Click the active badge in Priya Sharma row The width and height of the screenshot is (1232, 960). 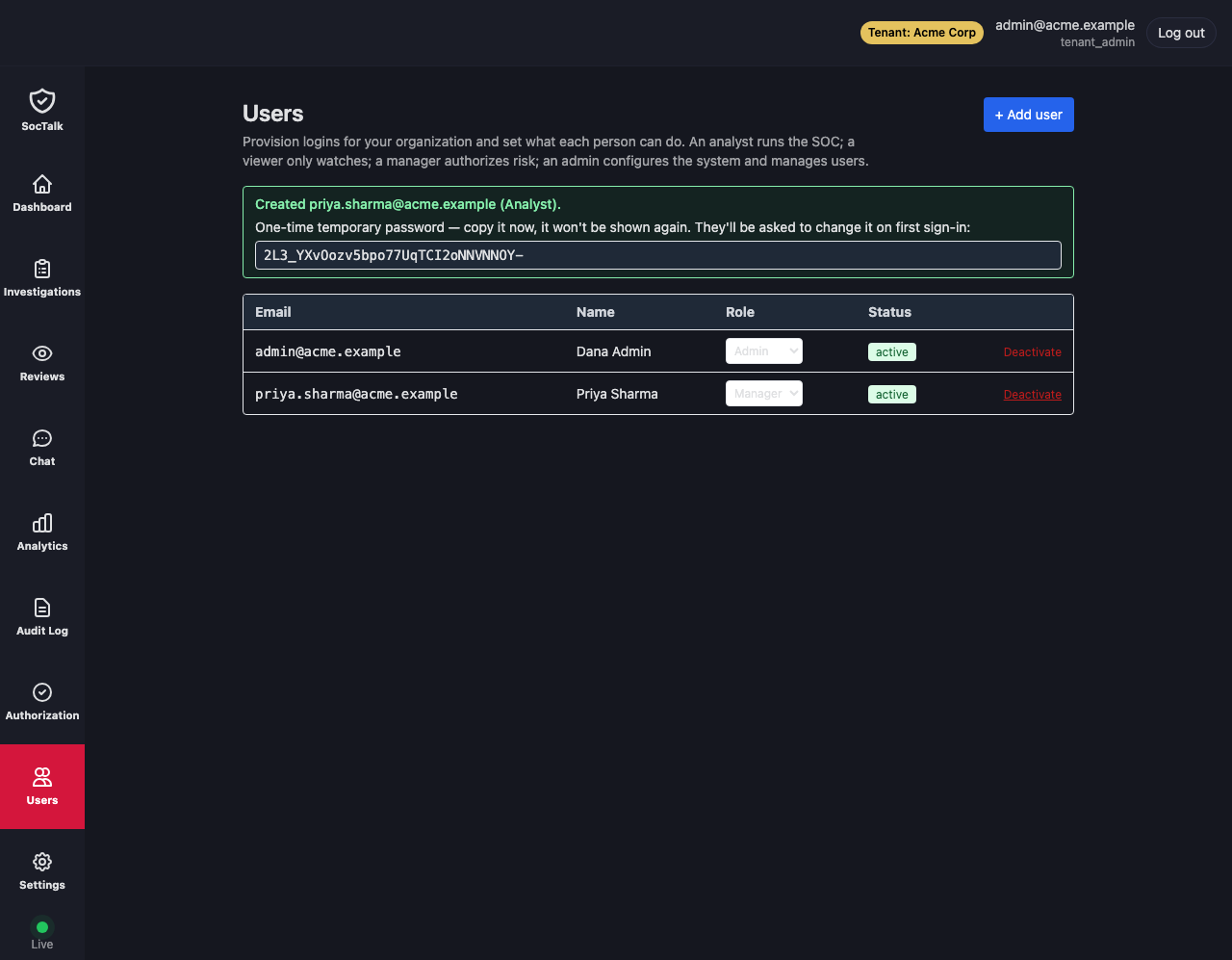click(892, 395)
